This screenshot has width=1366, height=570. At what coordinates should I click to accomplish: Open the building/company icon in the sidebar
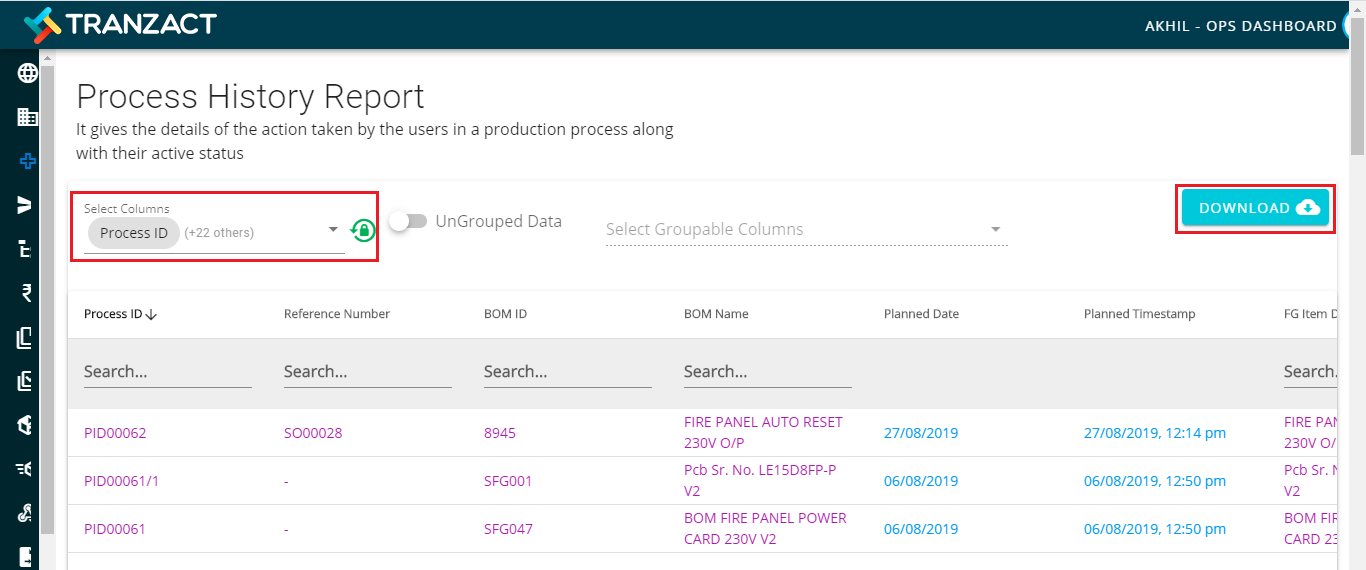[x=28, y=117]
